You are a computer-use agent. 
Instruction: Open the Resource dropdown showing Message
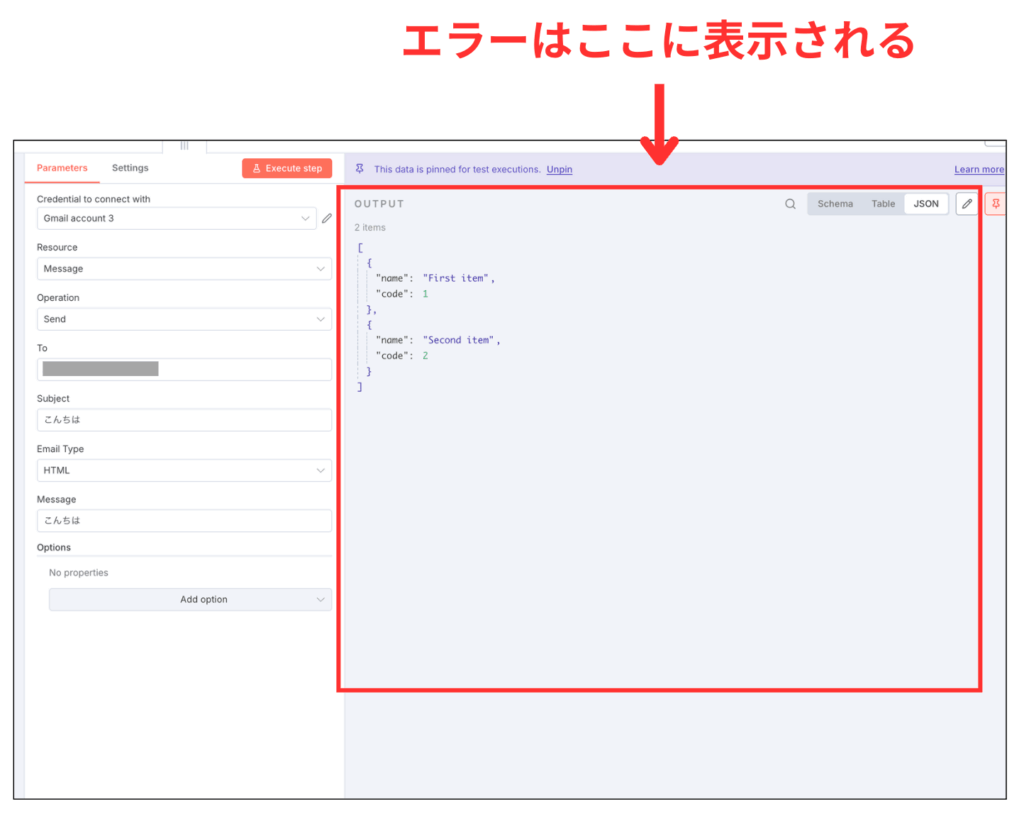[184, 268]
